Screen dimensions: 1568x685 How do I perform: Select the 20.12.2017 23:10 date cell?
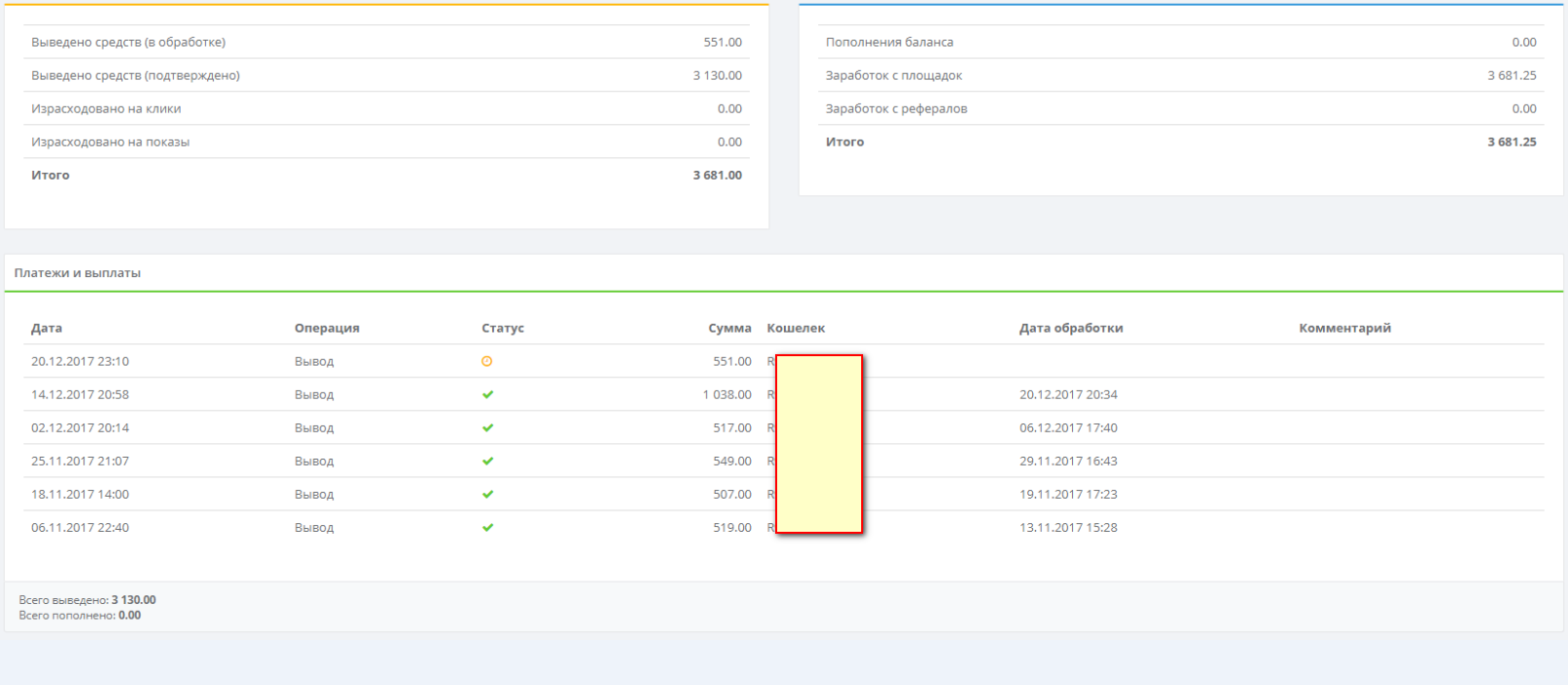pyautogui.click(x=80, y=361)
